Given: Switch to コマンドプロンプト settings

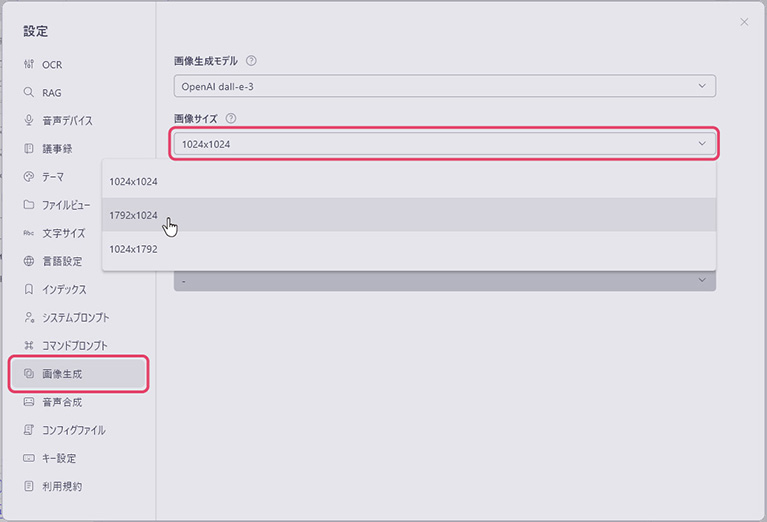Looking at the screenshot, I should pyautogui.click(x=75, y=345).
